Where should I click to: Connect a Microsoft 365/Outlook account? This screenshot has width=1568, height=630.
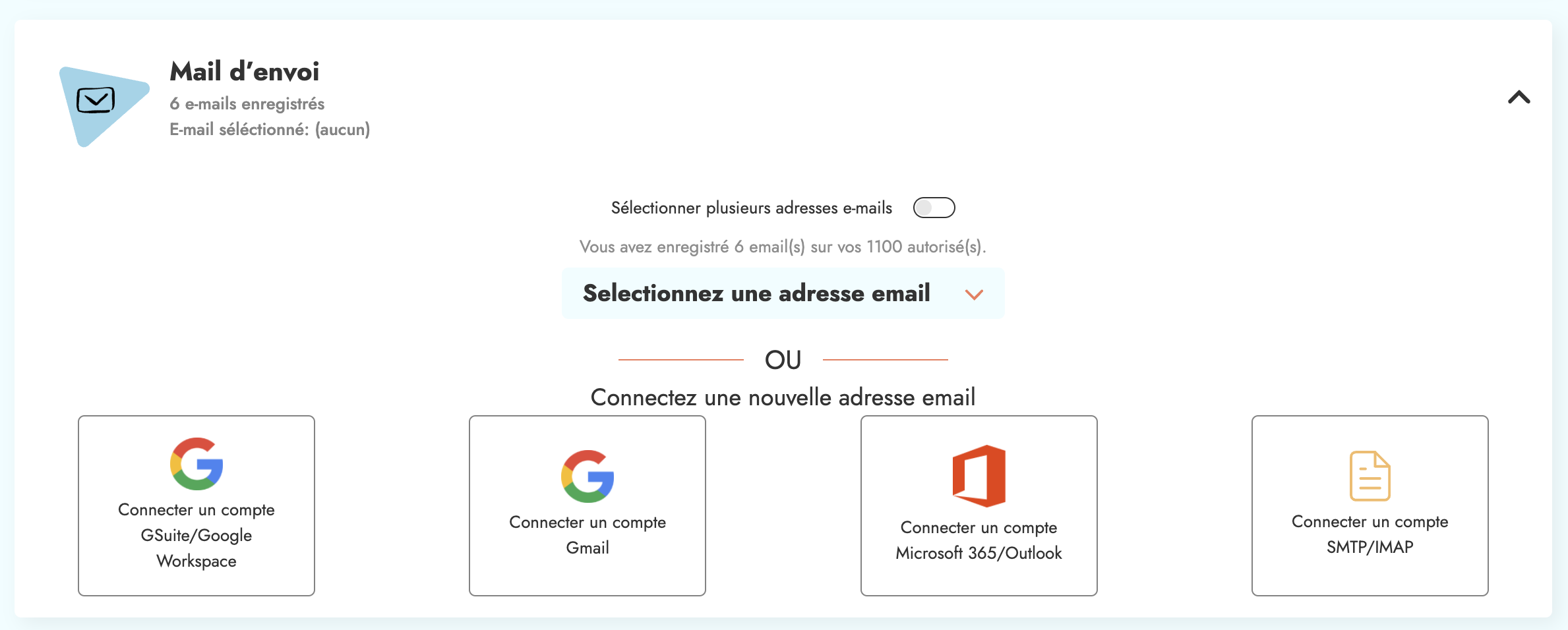(x=979, y=505)
